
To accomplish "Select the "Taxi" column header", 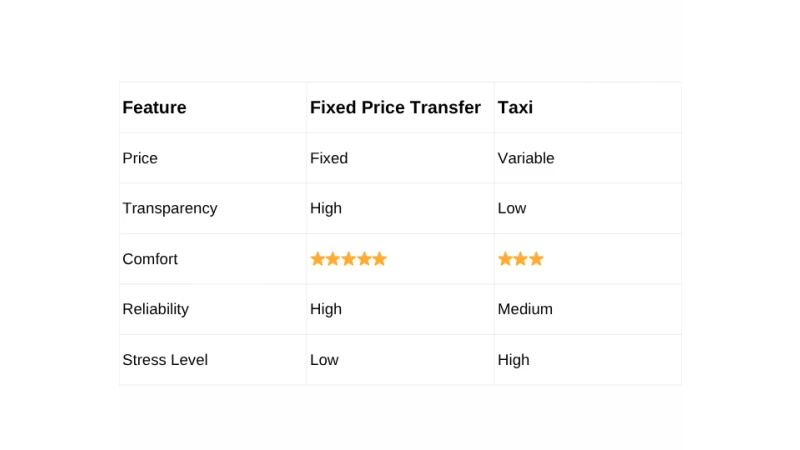I will (x=515, y=108).
